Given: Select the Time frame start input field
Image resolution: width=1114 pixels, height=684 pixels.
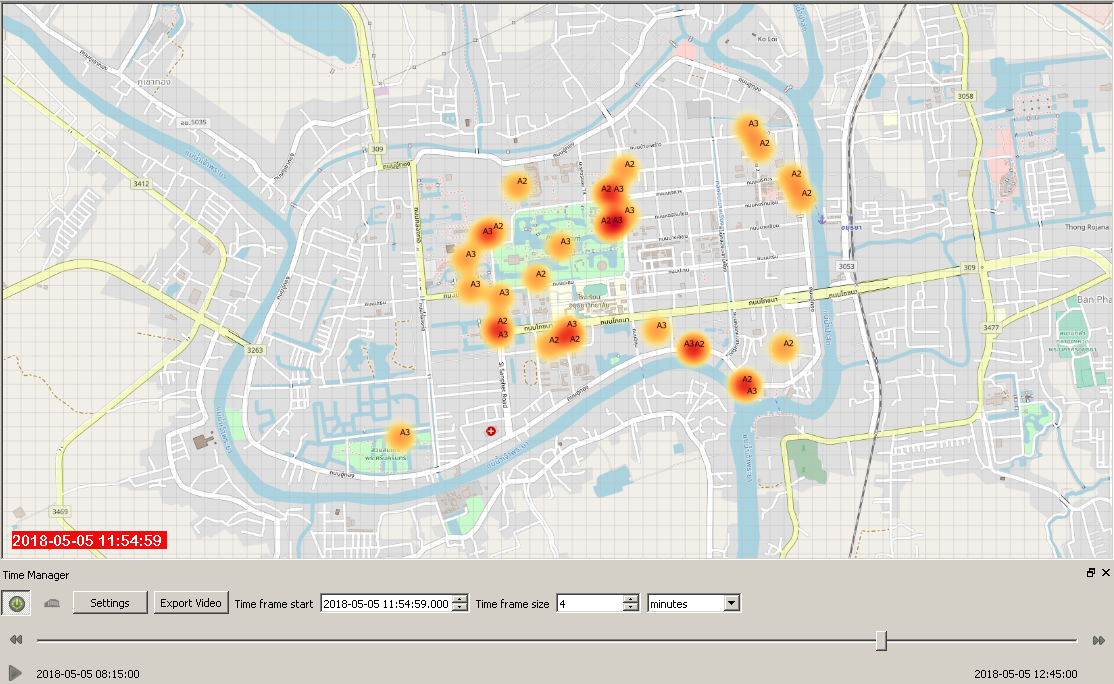Looking at the screenshot, I should (385, 602).
